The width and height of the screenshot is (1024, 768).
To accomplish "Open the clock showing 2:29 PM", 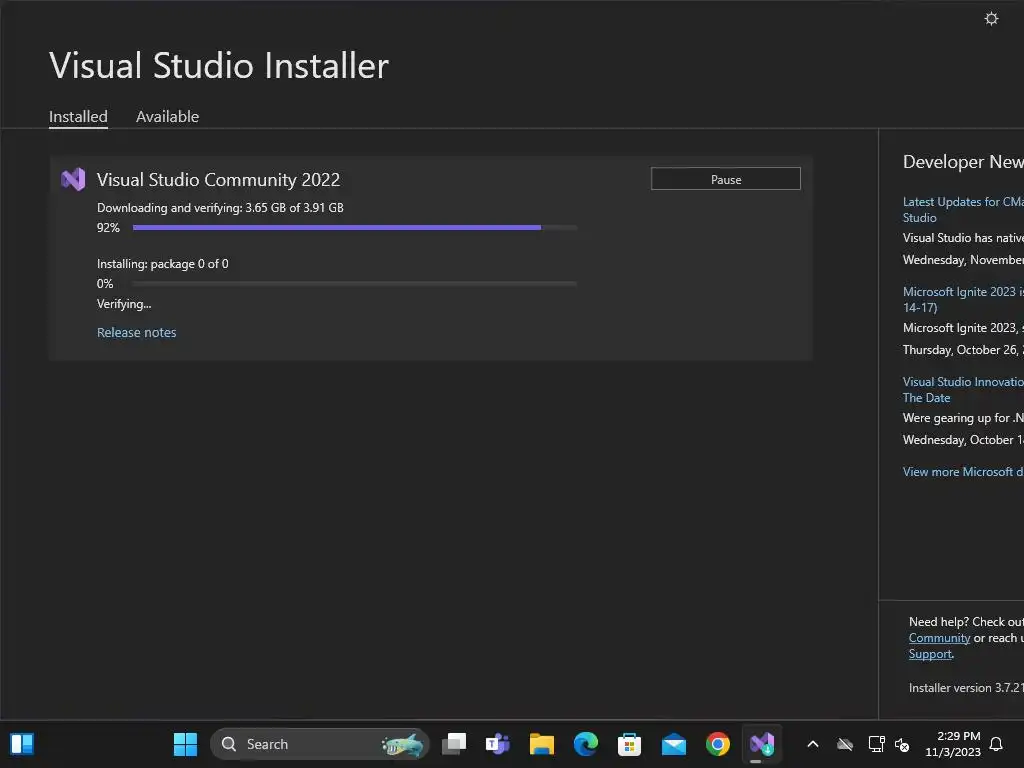I will pos(953,744).
